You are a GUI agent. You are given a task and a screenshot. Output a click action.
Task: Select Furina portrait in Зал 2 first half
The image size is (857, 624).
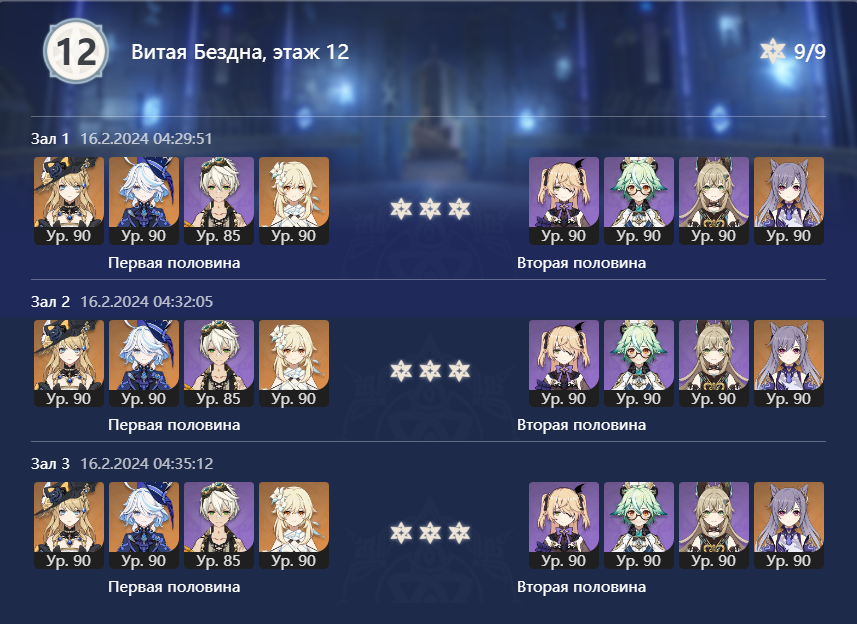click(144, 363)
